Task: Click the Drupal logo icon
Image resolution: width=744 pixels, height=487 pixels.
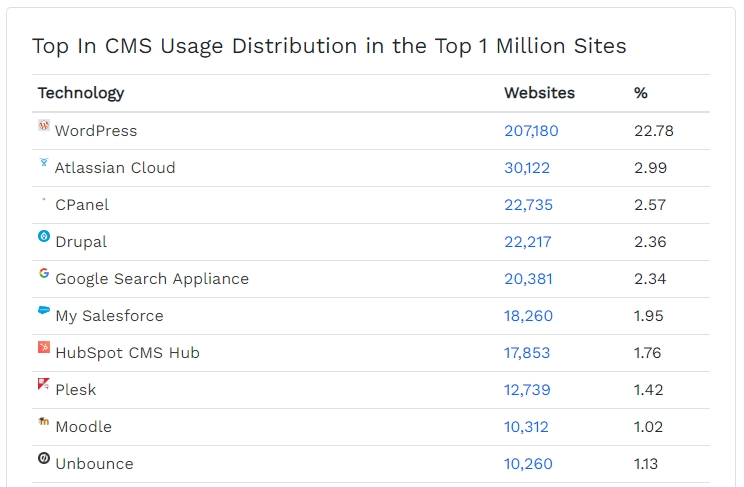Action: [44, 236]
